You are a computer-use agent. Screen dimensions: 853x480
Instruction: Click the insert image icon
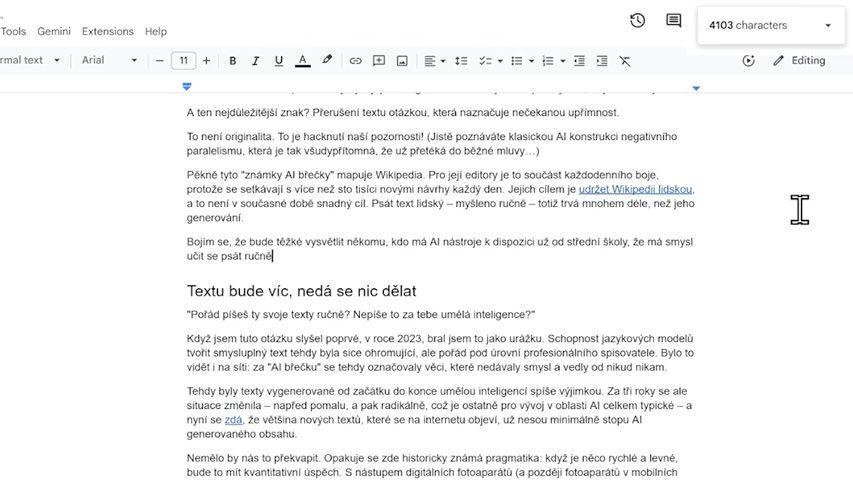402,61
